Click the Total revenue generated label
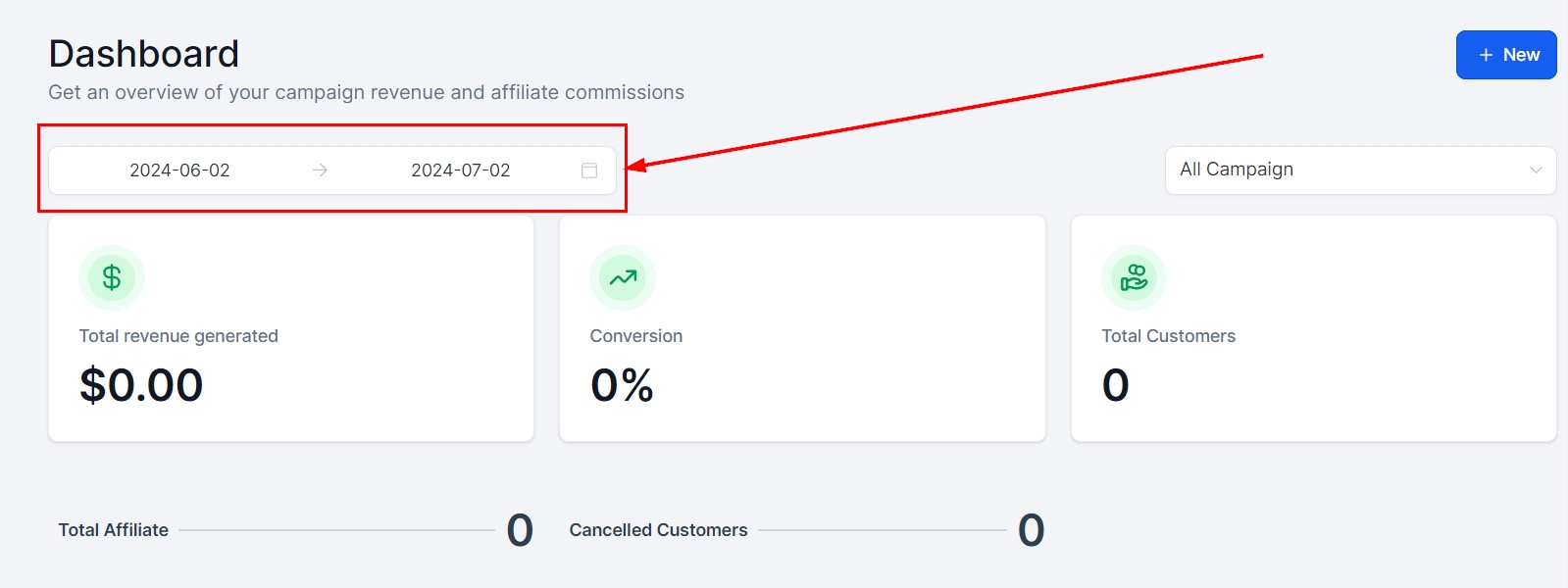1568x588 pixels. tap(178, 336)
